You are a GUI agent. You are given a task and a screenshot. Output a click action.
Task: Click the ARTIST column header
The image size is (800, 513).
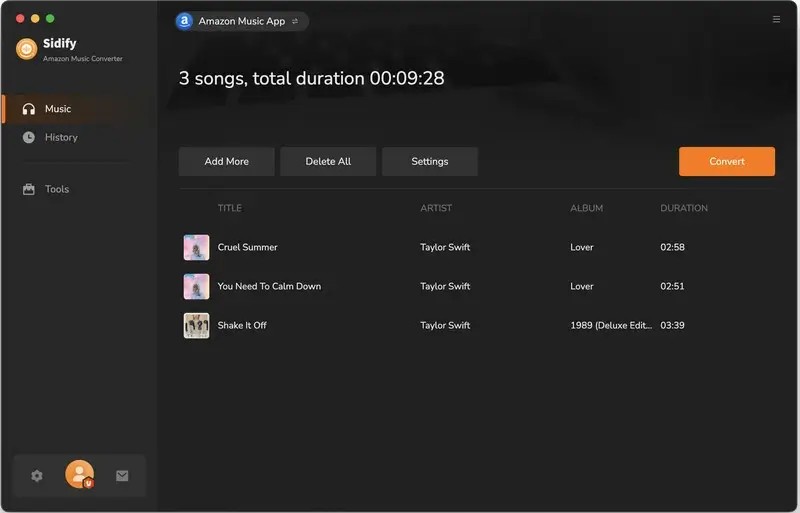[436, 208]
